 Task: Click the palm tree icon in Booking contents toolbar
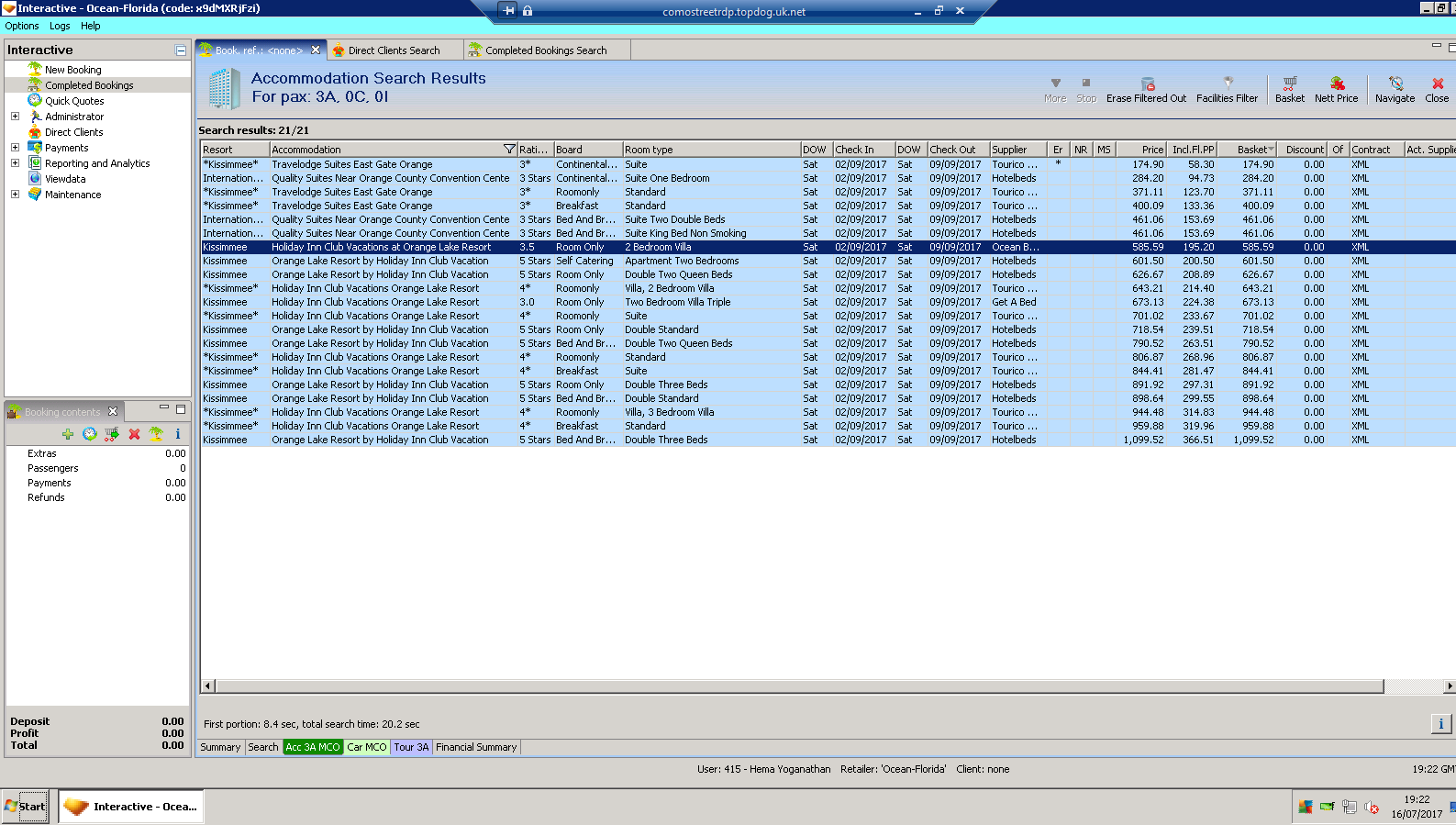(156, 434)
